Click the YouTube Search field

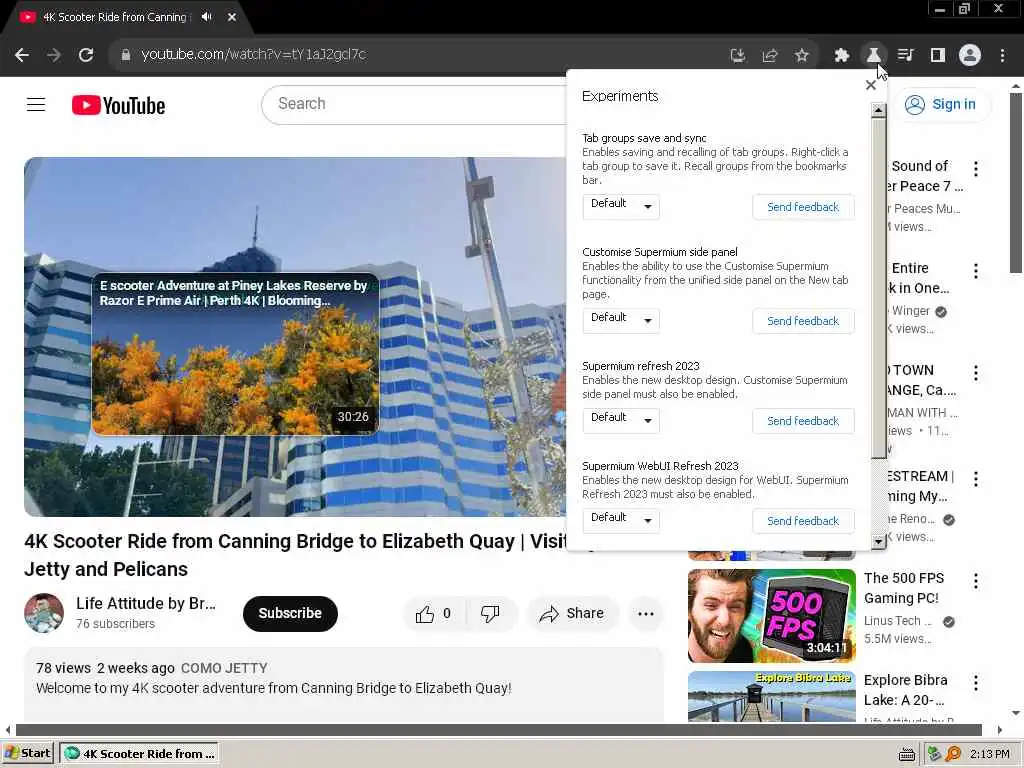coord(414,104)
